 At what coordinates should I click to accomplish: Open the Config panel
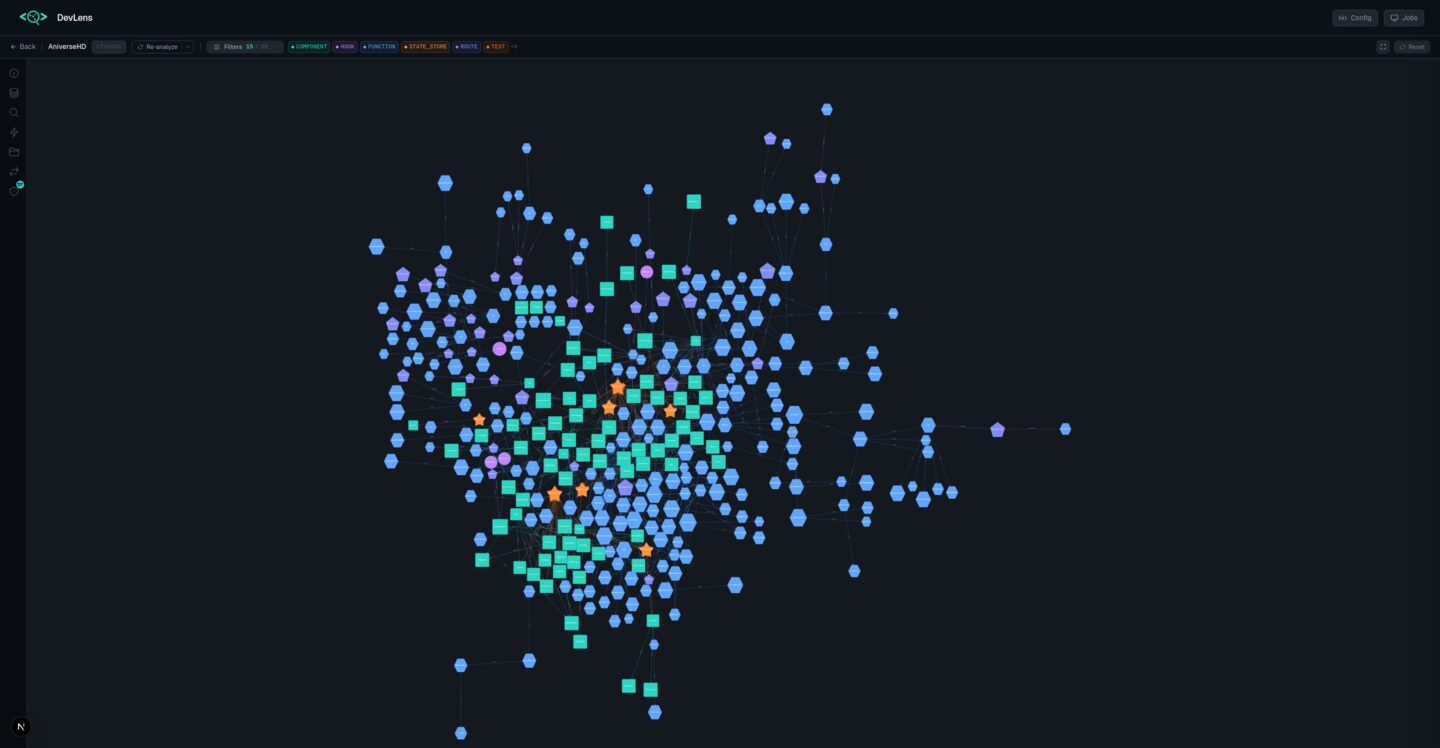pyautogui.click(x=1355, y=18)
